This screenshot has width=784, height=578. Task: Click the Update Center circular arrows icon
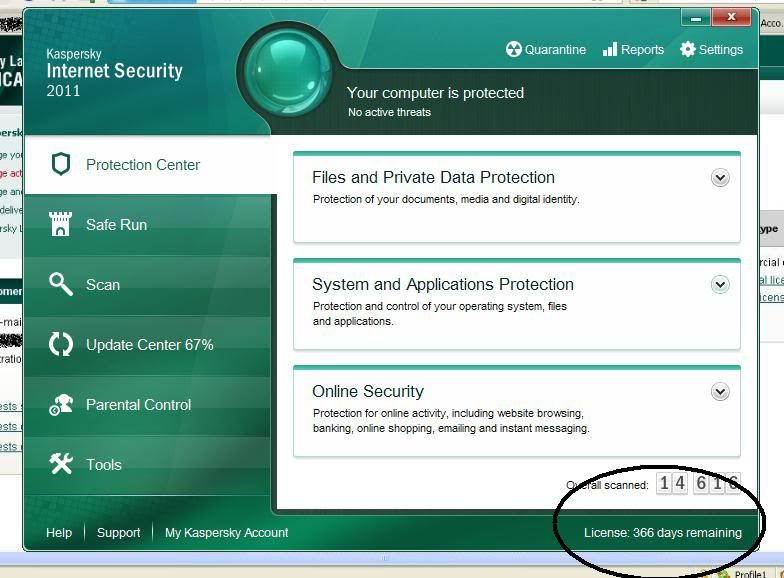coord(61,344)
